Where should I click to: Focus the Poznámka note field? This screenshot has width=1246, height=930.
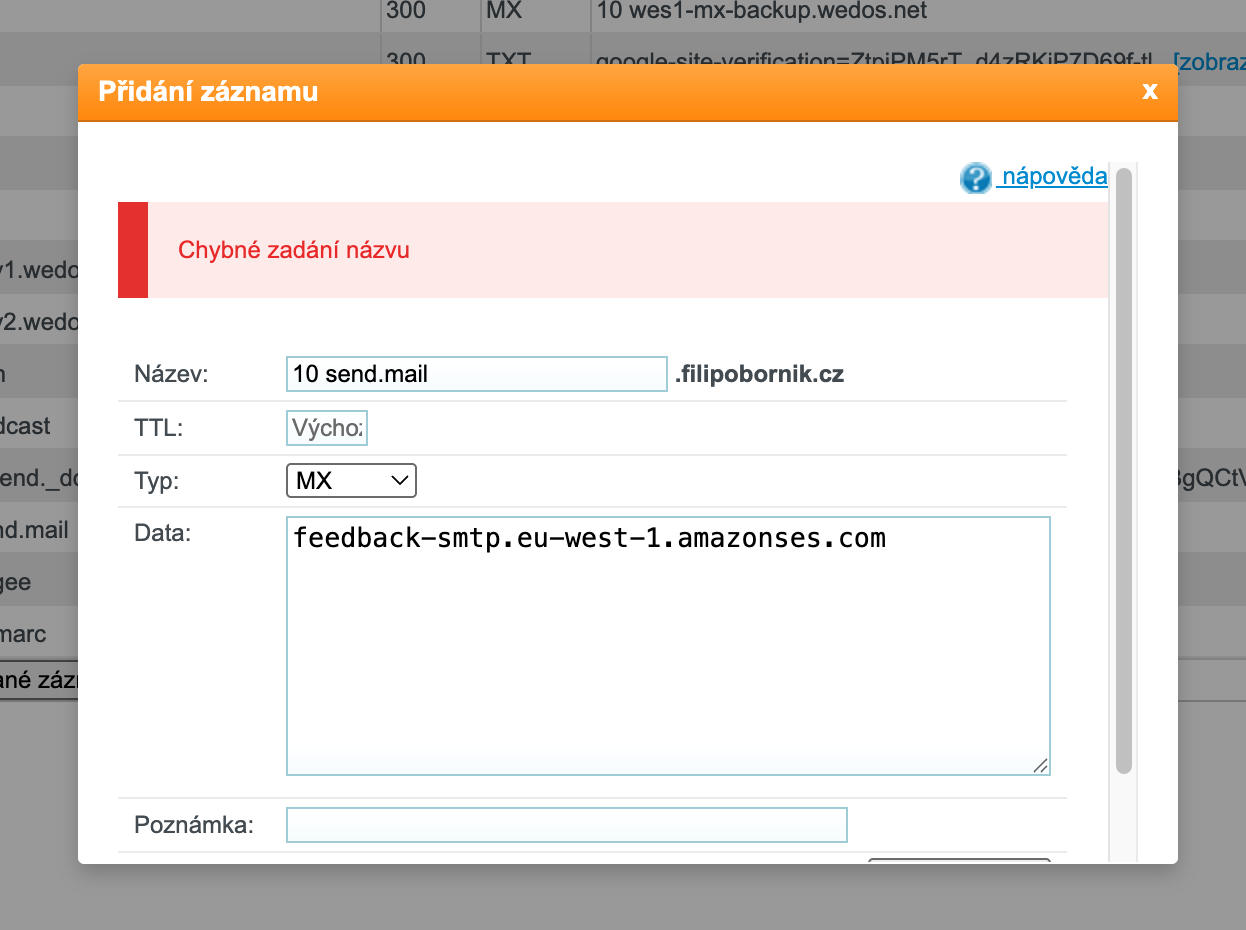pos(566,825)
